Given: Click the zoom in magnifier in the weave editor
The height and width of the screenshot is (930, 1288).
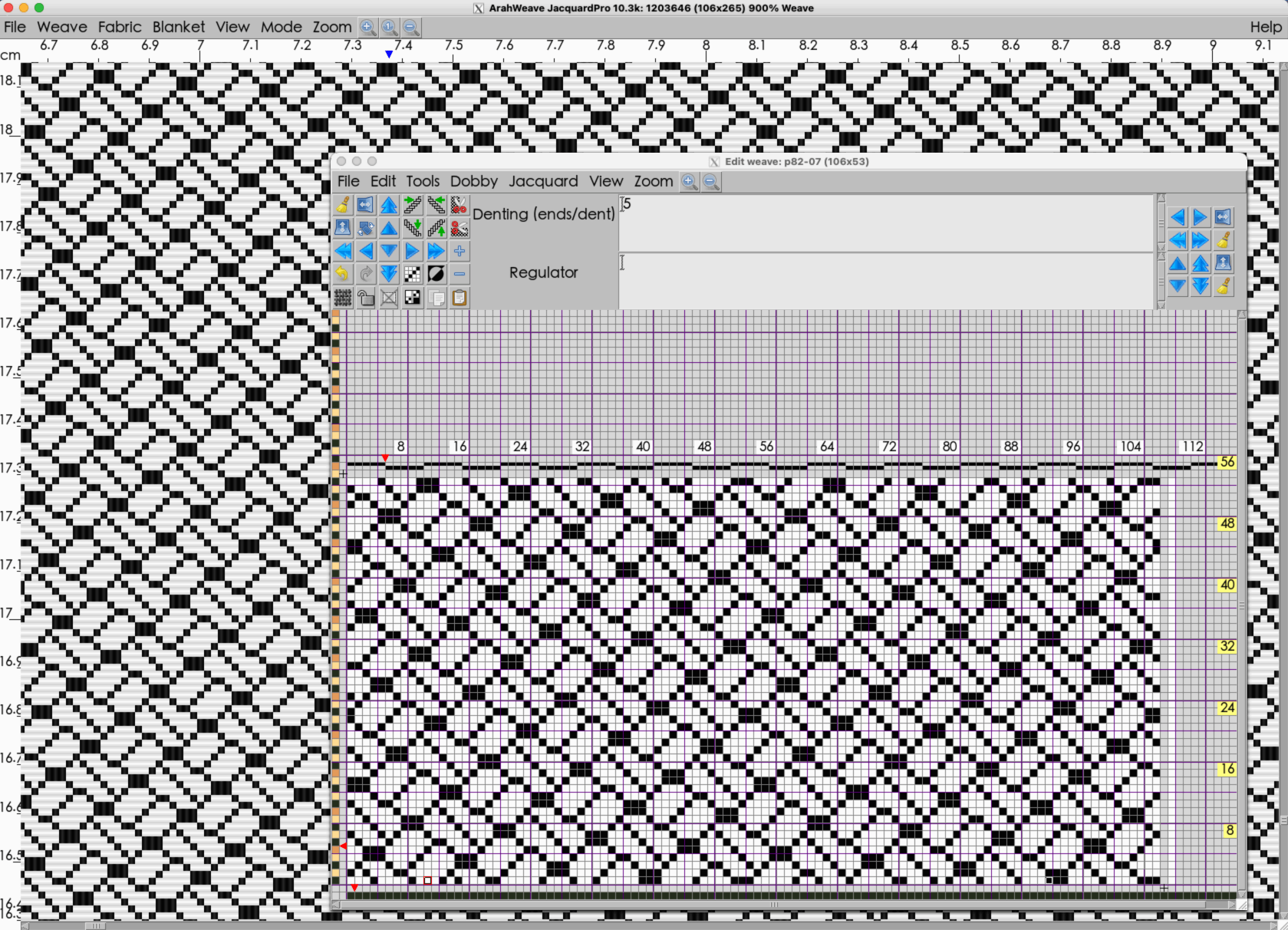Looking at the screenshot, I should [689, 182].
